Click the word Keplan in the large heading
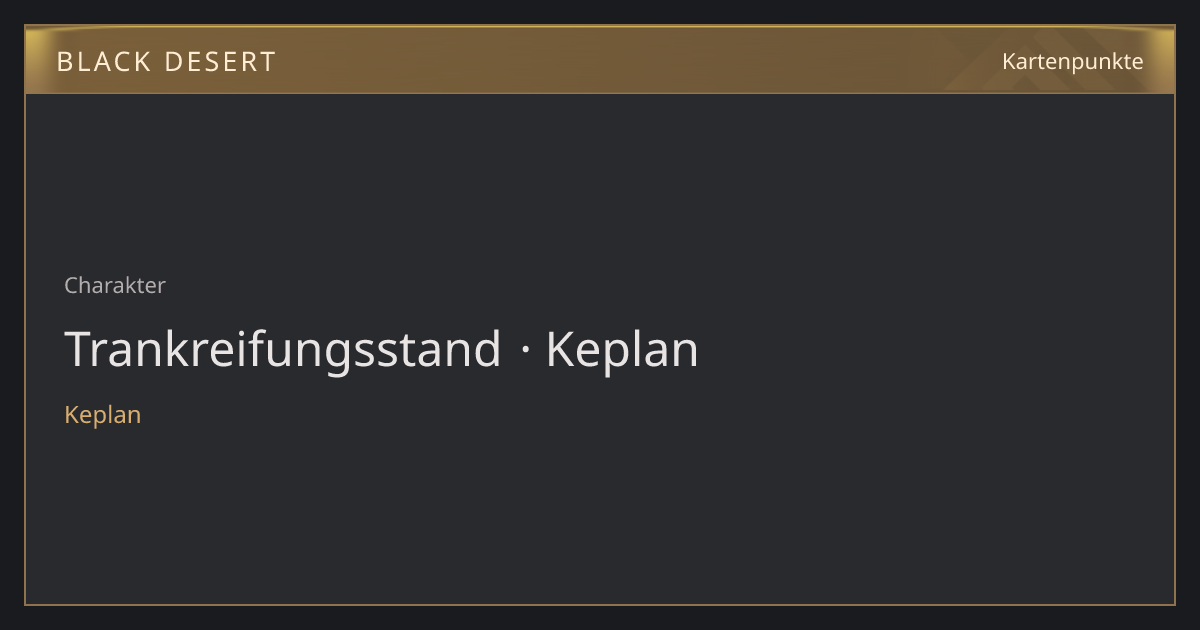Screen dimensions: 1200x630 622,351
